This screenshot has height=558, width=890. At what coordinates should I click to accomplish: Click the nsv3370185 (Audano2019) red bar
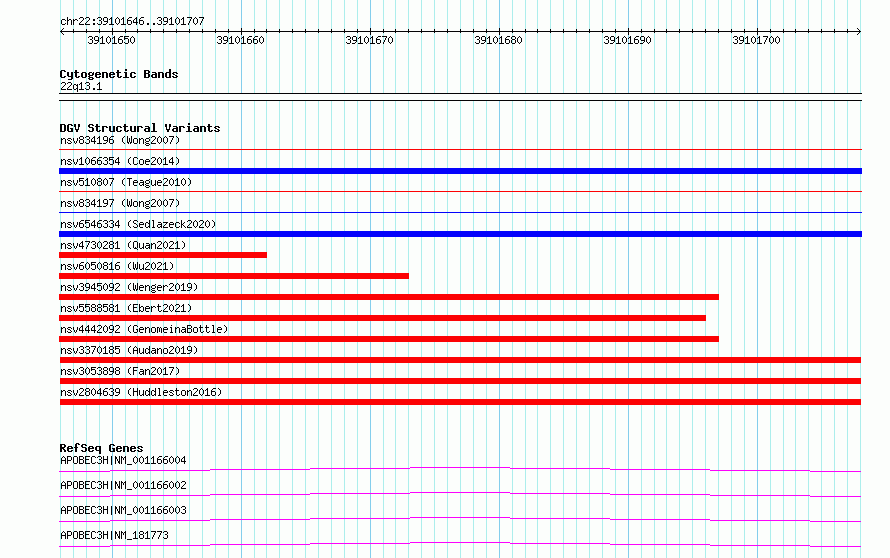[x=460, y=360]
